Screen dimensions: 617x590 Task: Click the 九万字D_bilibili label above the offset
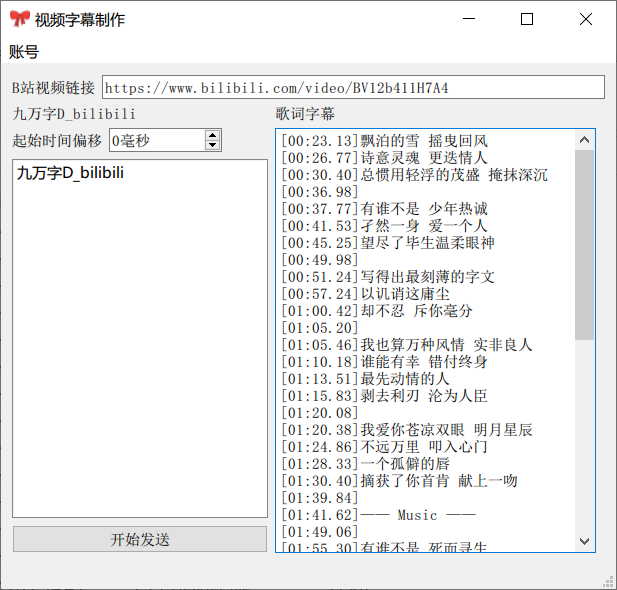pyautogui.click(x=74, y=114)
